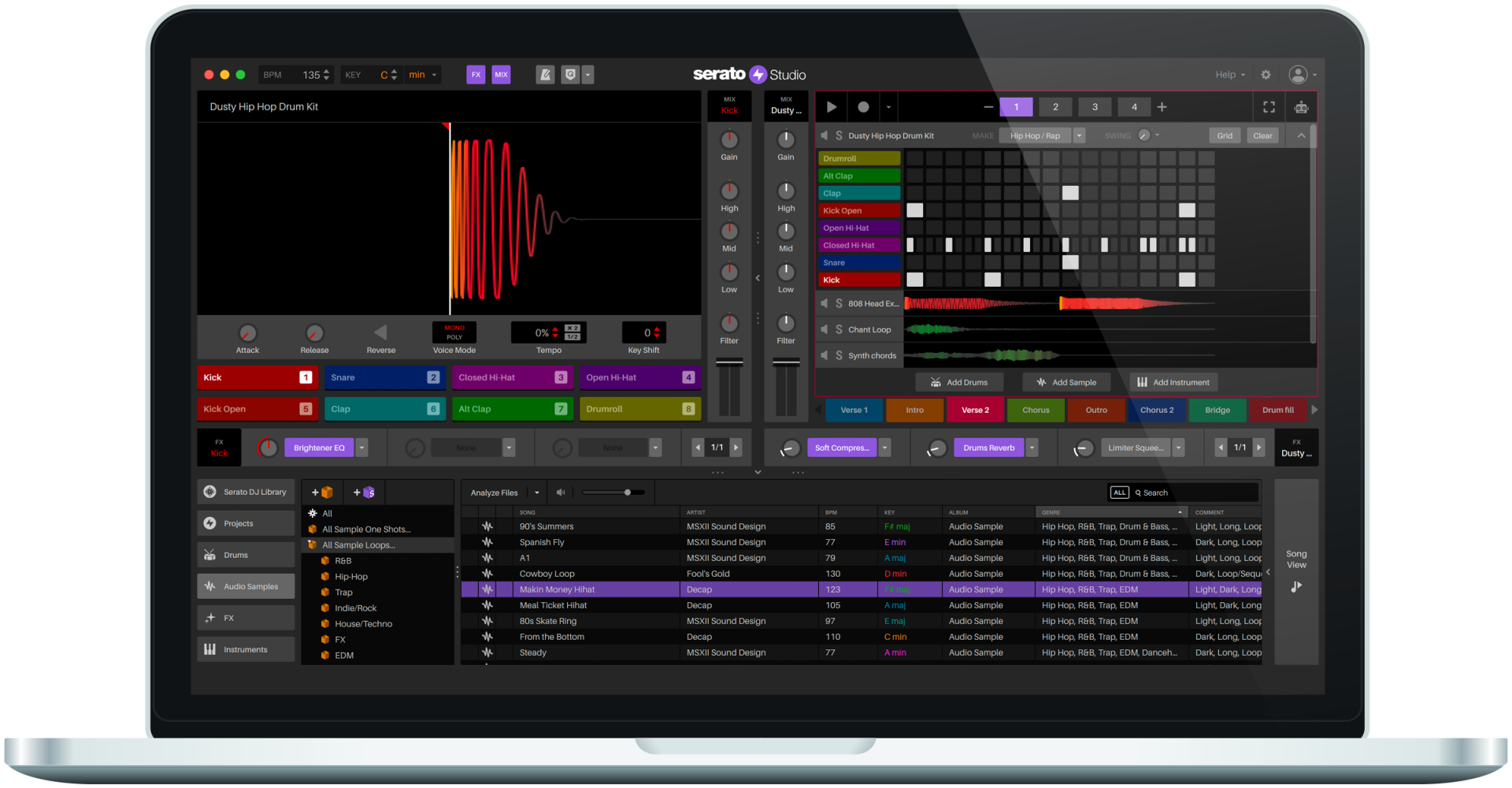Click the Add Instrument button
The width and height of the screenshot is (1512, 788).
(1173, 382)
